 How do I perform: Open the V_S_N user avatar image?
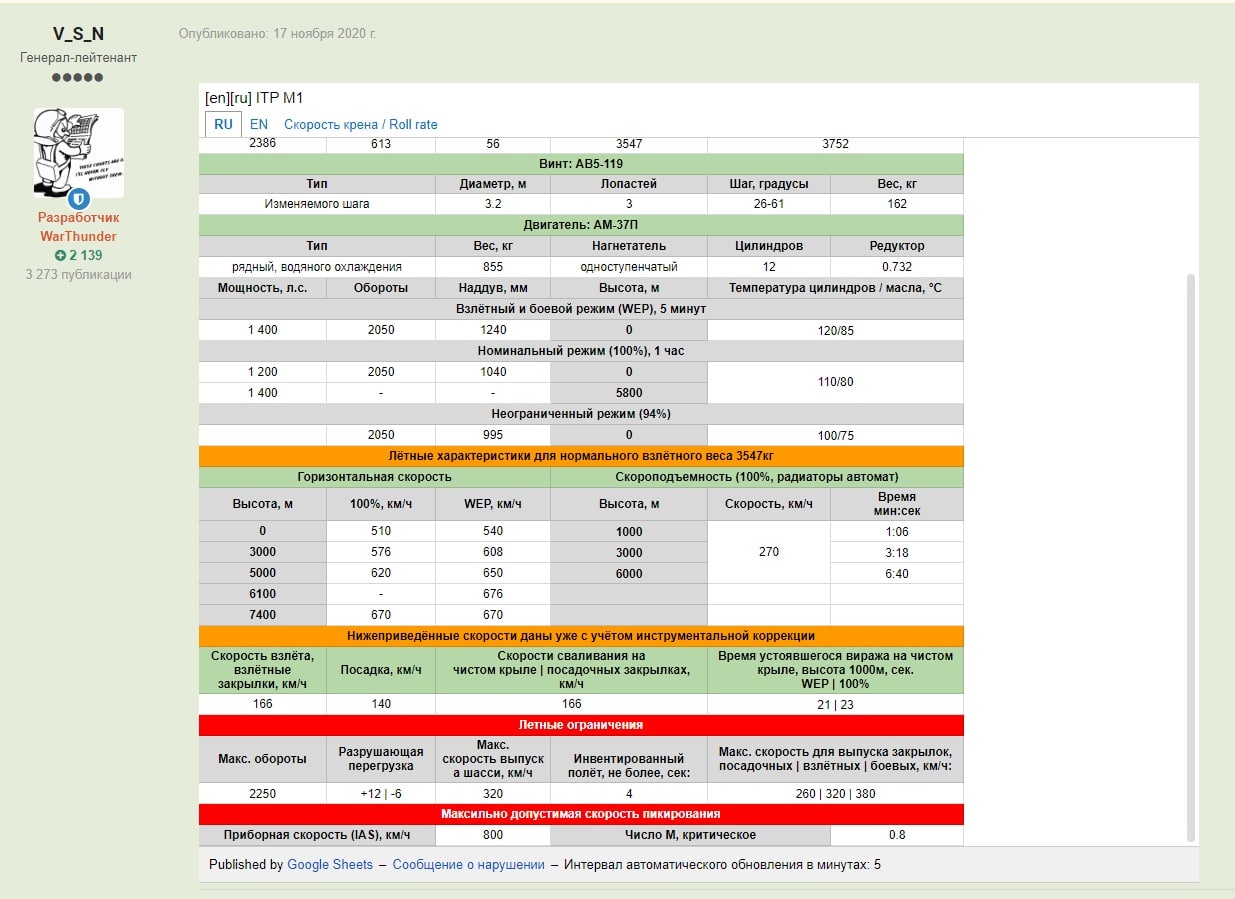pyautogui.click(x=79, y=153)
